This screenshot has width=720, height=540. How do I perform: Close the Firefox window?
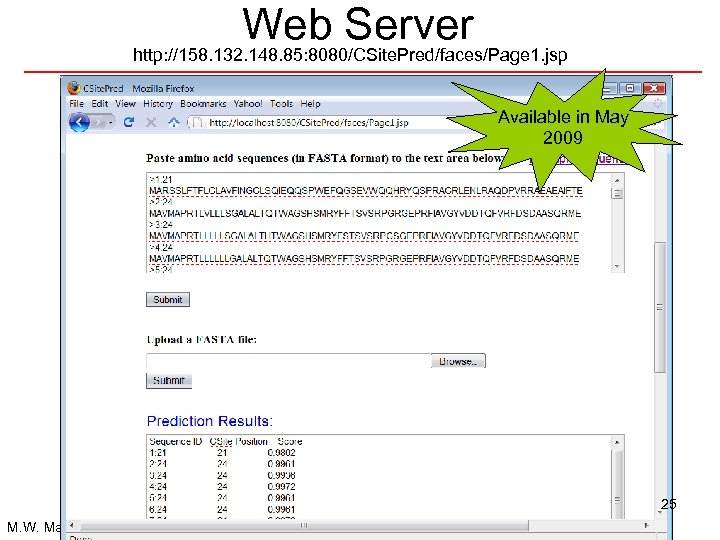pos(654,88)
